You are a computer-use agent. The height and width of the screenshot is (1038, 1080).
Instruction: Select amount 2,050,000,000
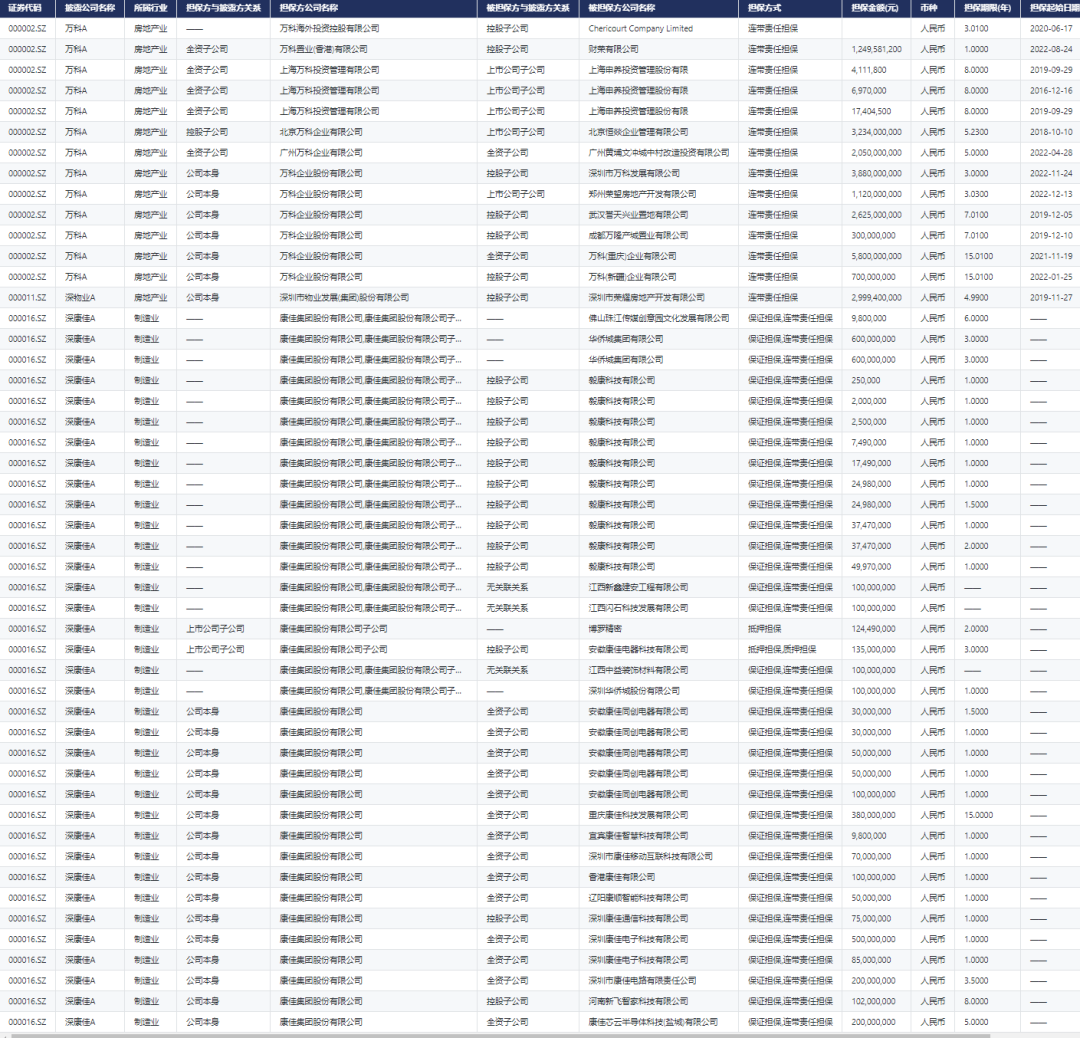876,153
